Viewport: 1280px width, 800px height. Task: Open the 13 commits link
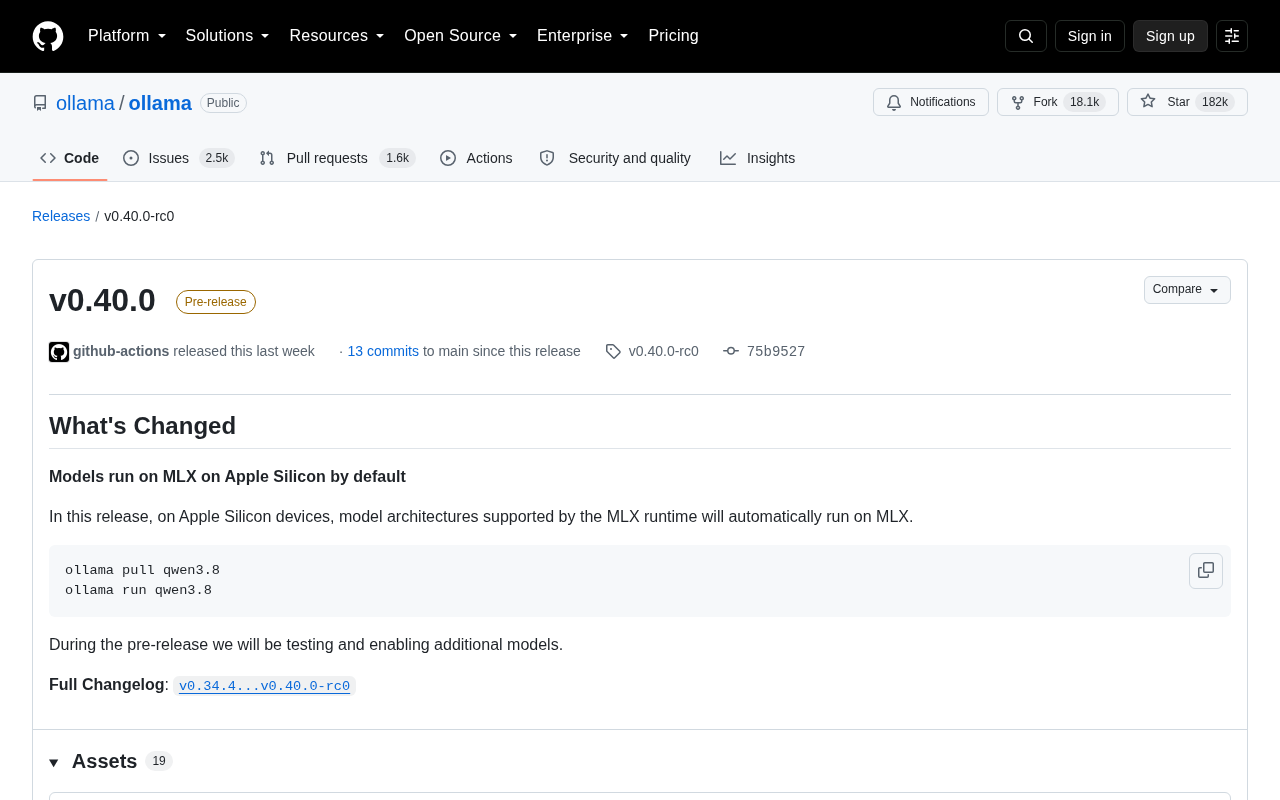383,351
